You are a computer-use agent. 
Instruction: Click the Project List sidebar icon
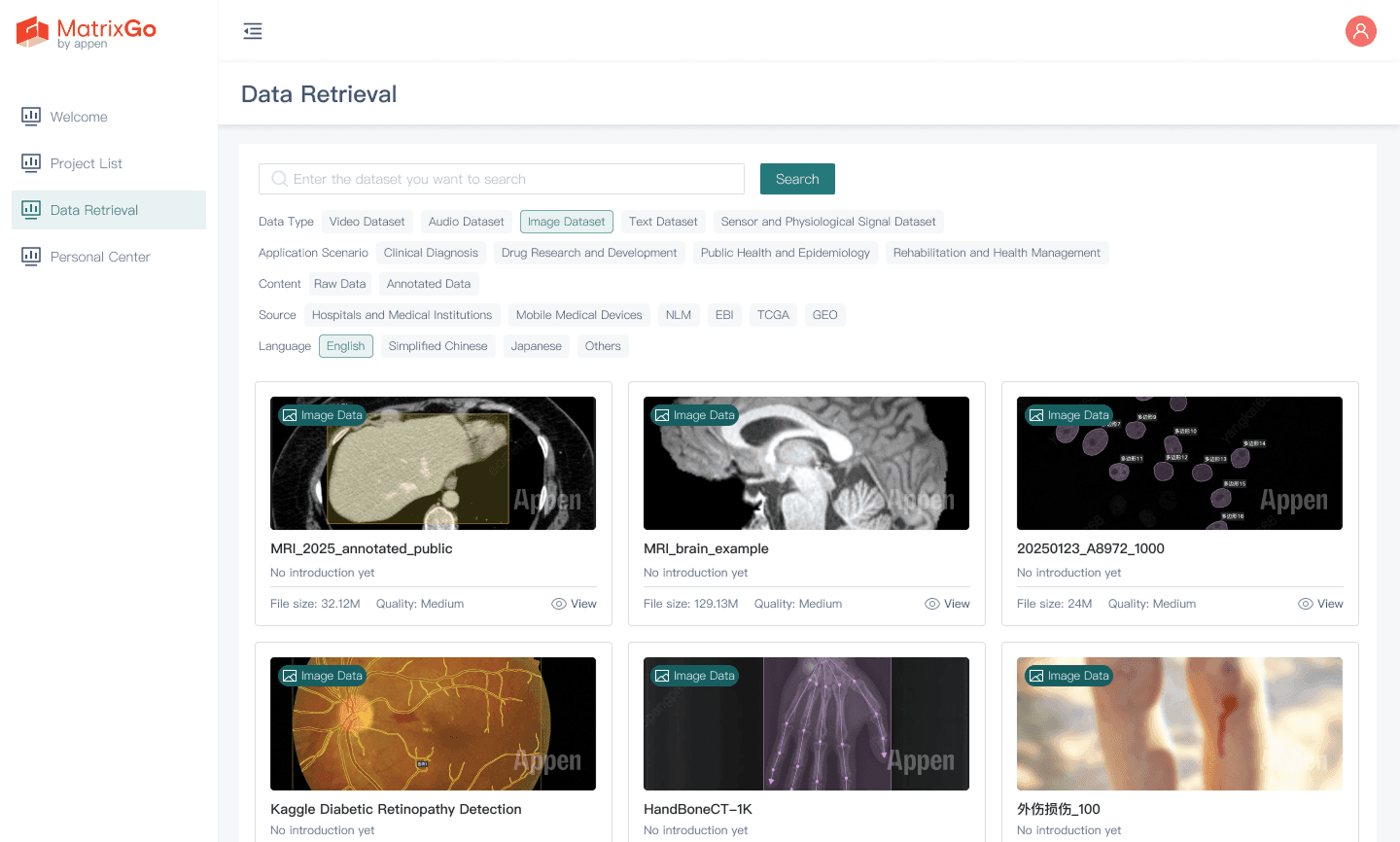pos(31,163)
